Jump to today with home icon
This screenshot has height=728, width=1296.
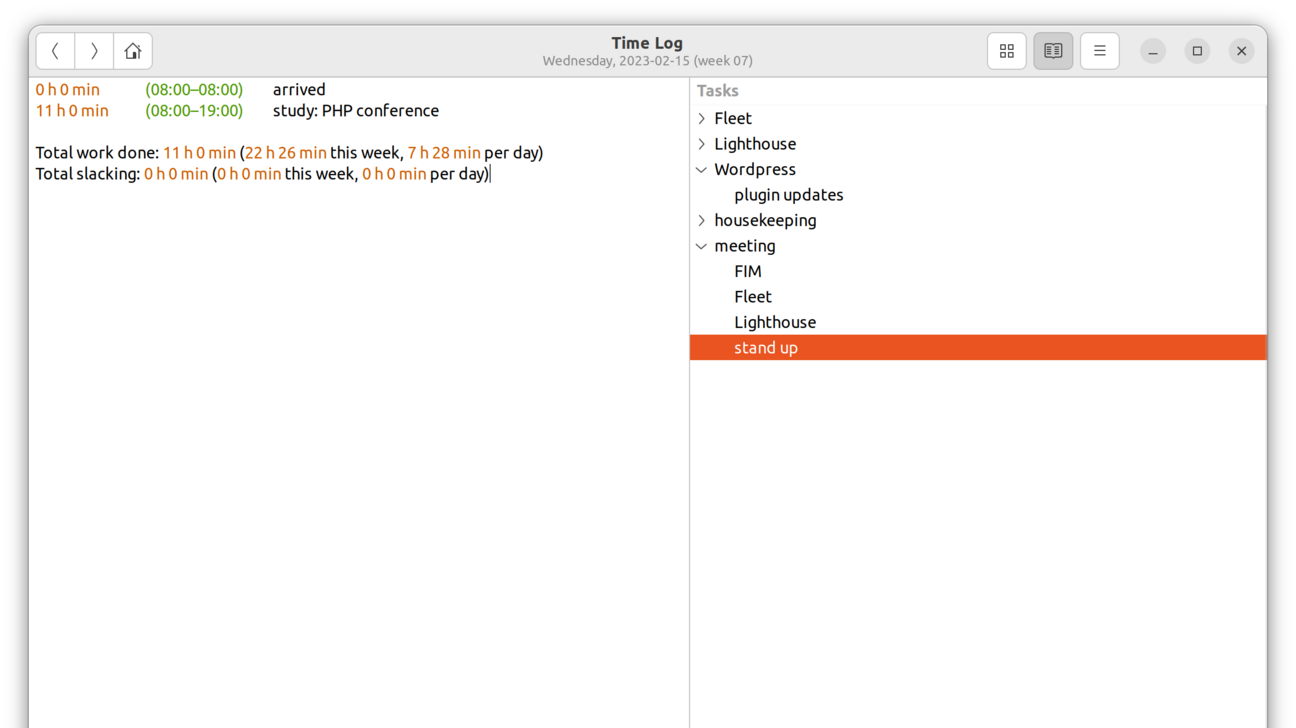(133, 51)
